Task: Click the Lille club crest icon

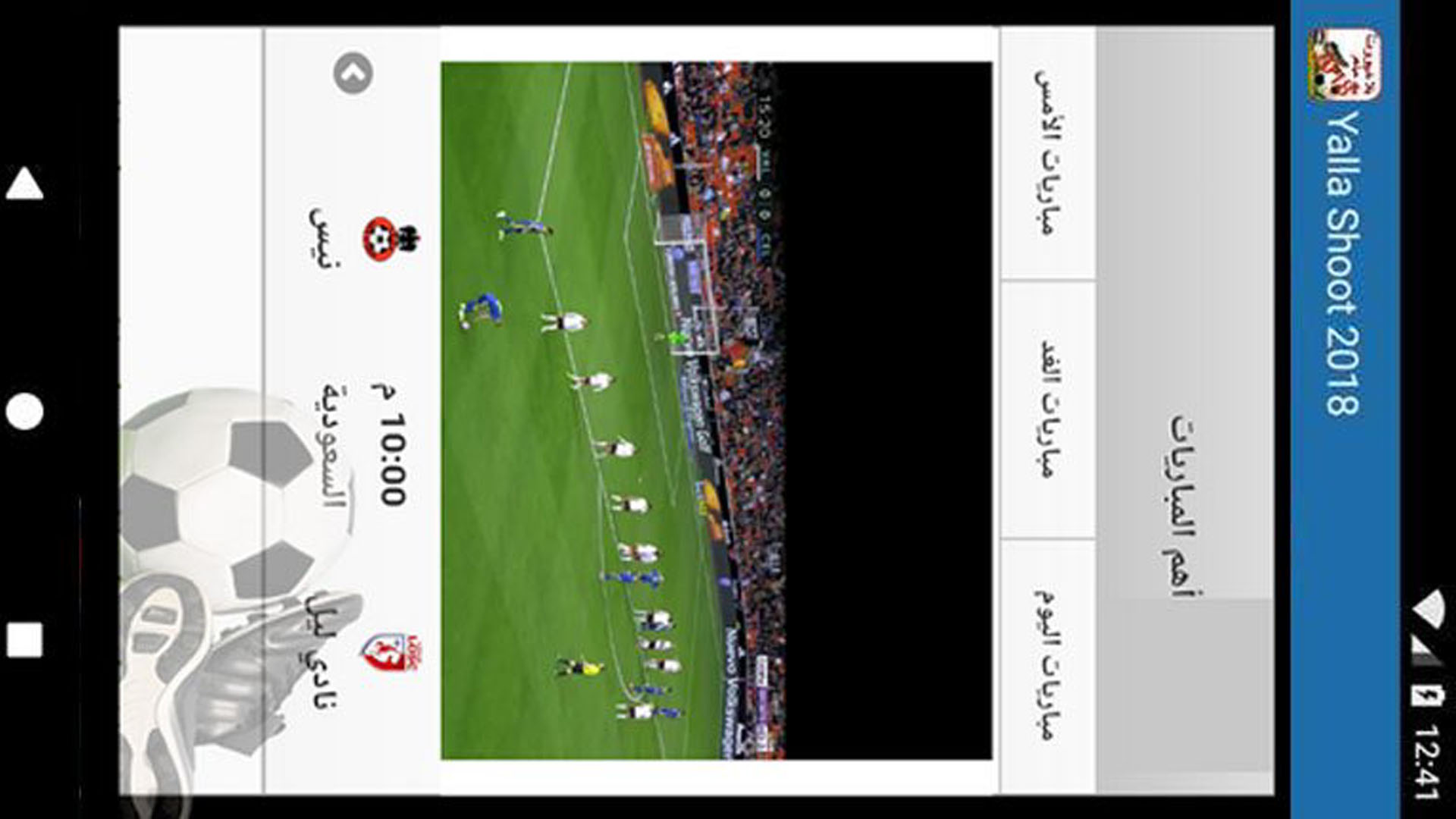Action: click(x=391, y=653)
